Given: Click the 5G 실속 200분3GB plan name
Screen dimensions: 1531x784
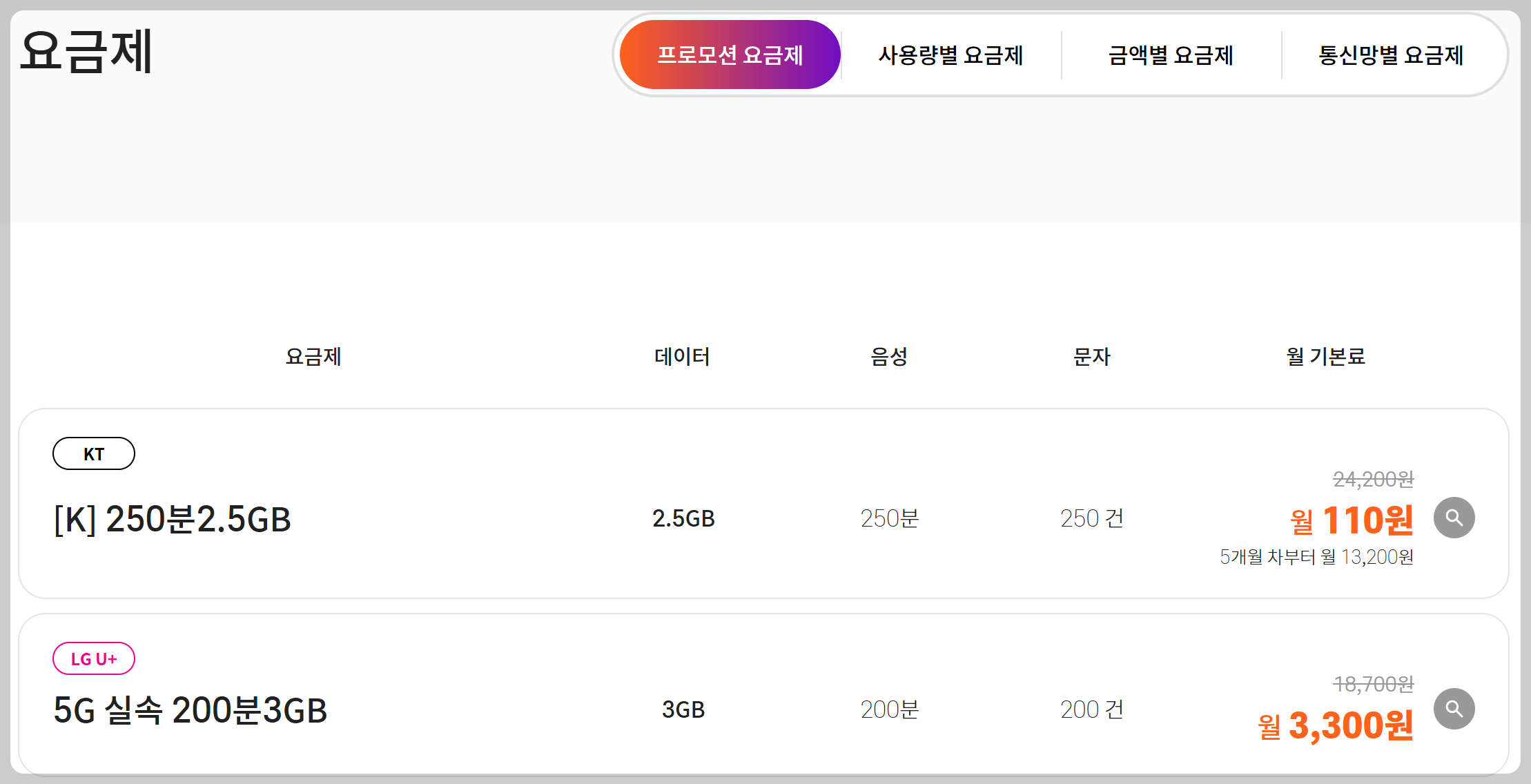Looking at the screenshot, I should click(191, 709).
